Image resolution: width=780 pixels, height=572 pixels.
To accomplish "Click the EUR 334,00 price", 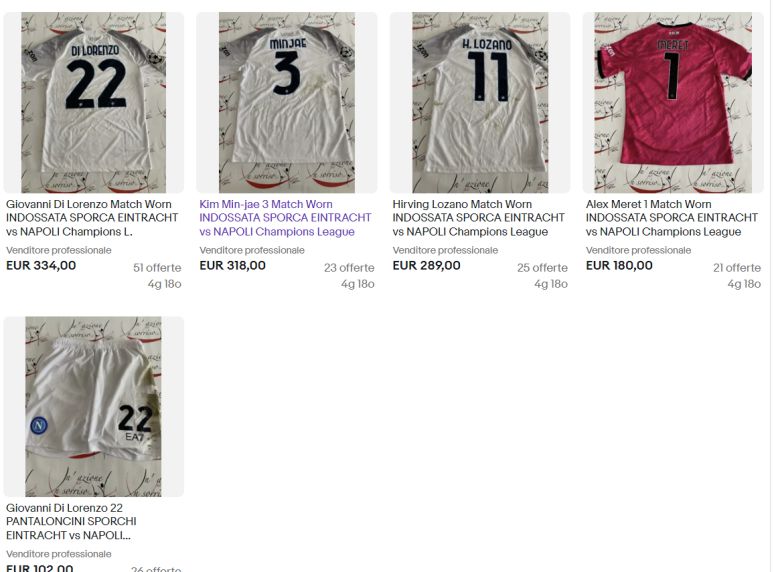I will point(41,266).
